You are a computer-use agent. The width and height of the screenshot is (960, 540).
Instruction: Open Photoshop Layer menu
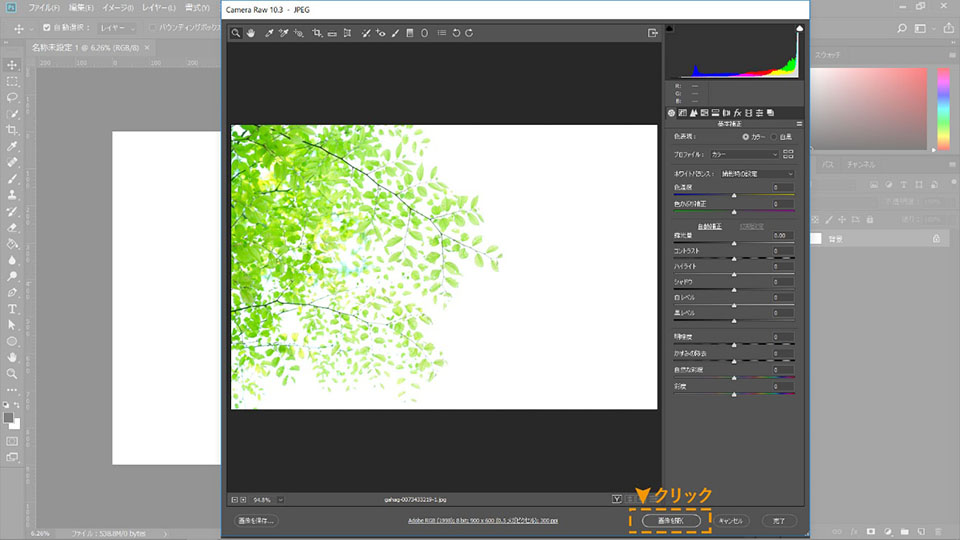[159, 8]
